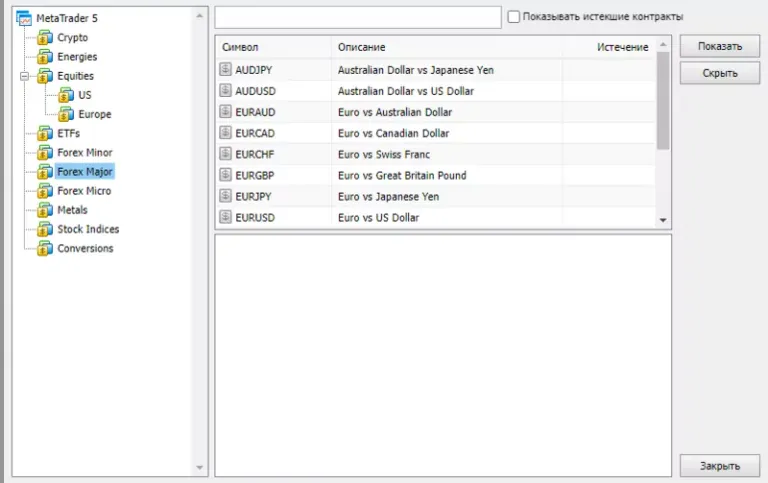Click the Europe subfolder icon

[x=66, y=114]
